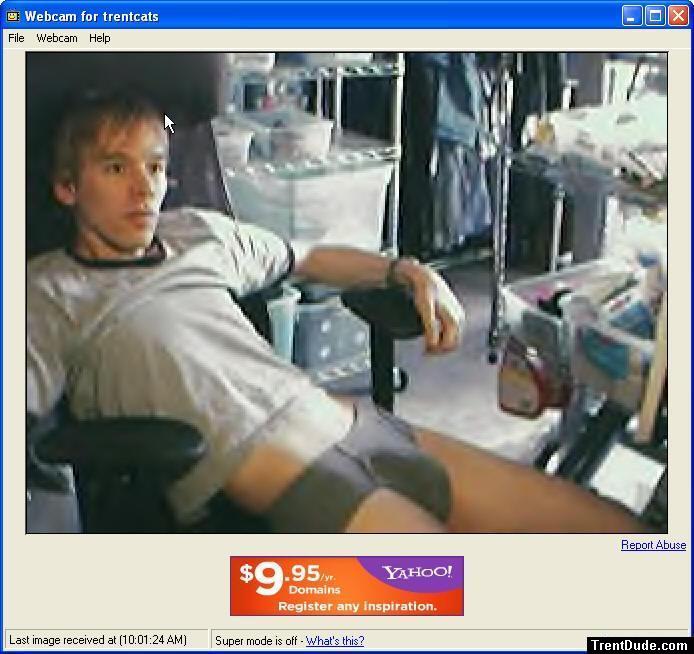Open the File menu
Viewport: 694px width, 654px height.
(x=16, y=38)
